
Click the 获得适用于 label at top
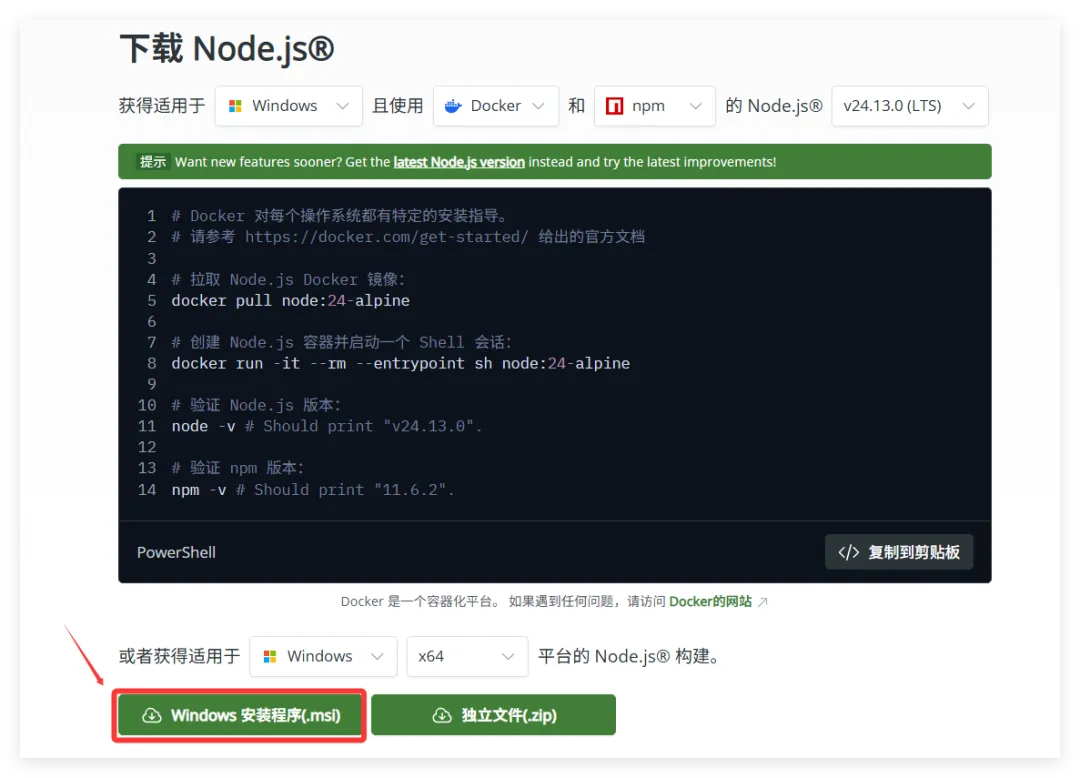pos(162,106)
